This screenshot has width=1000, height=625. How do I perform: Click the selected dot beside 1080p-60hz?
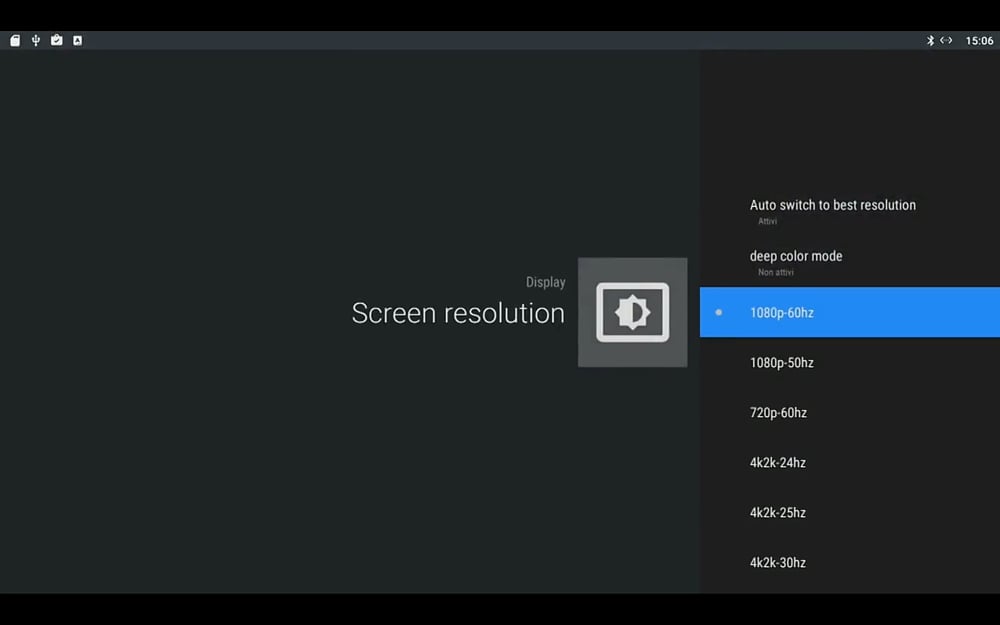tap(719, 312)
